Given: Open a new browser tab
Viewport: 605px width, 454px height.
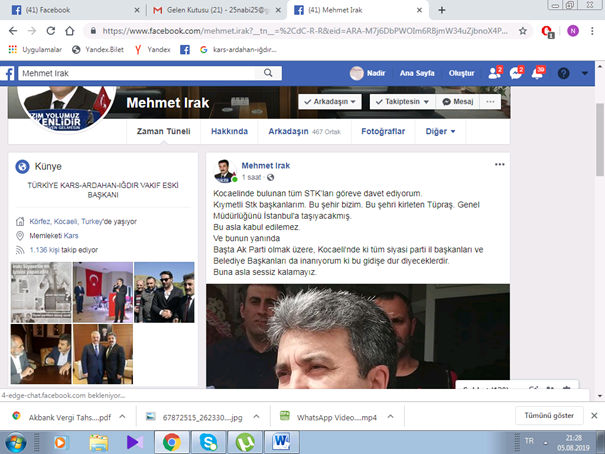Looking at the screenshot, I should (x=442, y=10).
